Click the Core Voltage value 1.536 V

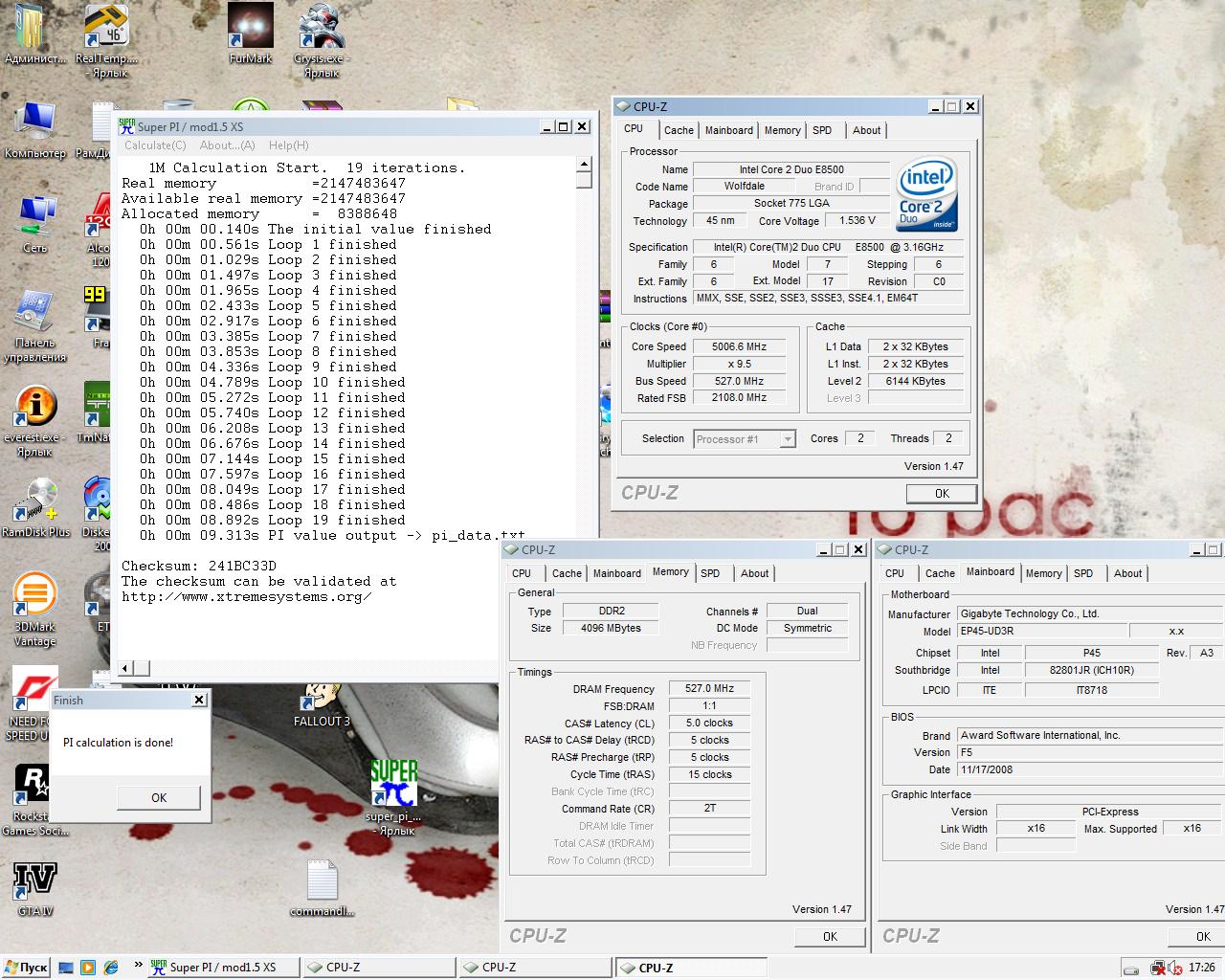click(857, 220)
